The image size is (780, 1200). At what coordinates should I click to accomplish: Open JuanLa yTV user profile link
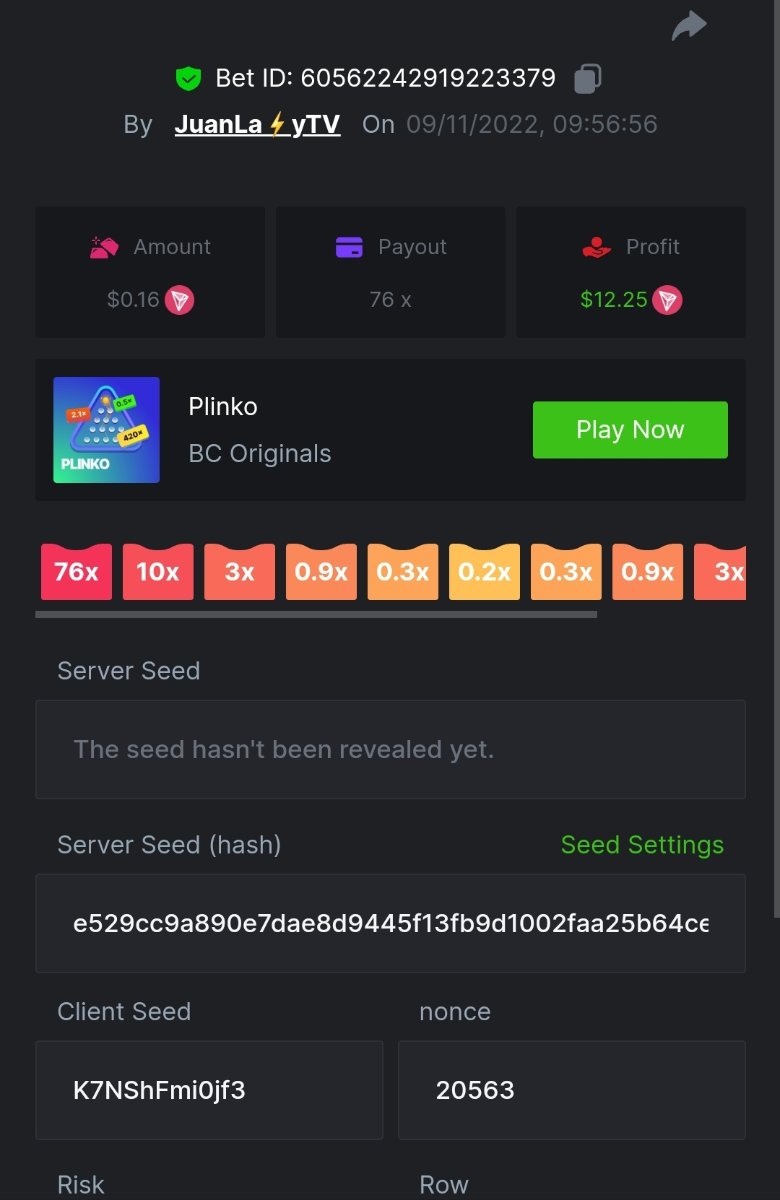pos(257,125)
